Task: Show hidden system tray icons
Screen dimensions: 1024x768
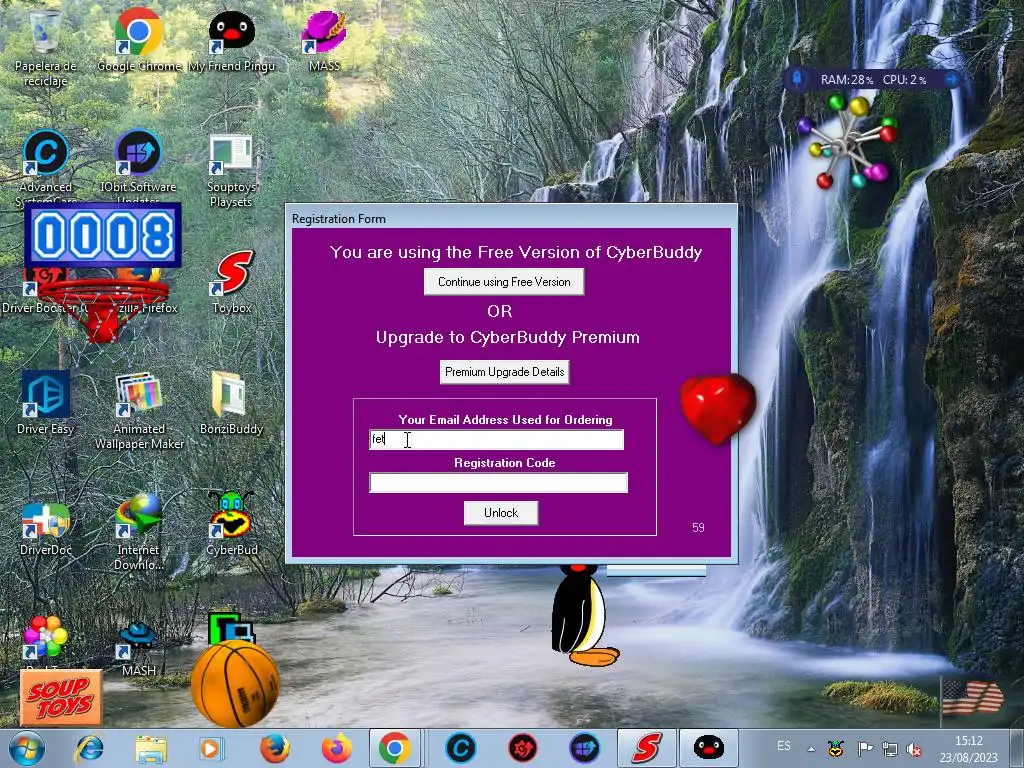Action: (x=811, y=749)
